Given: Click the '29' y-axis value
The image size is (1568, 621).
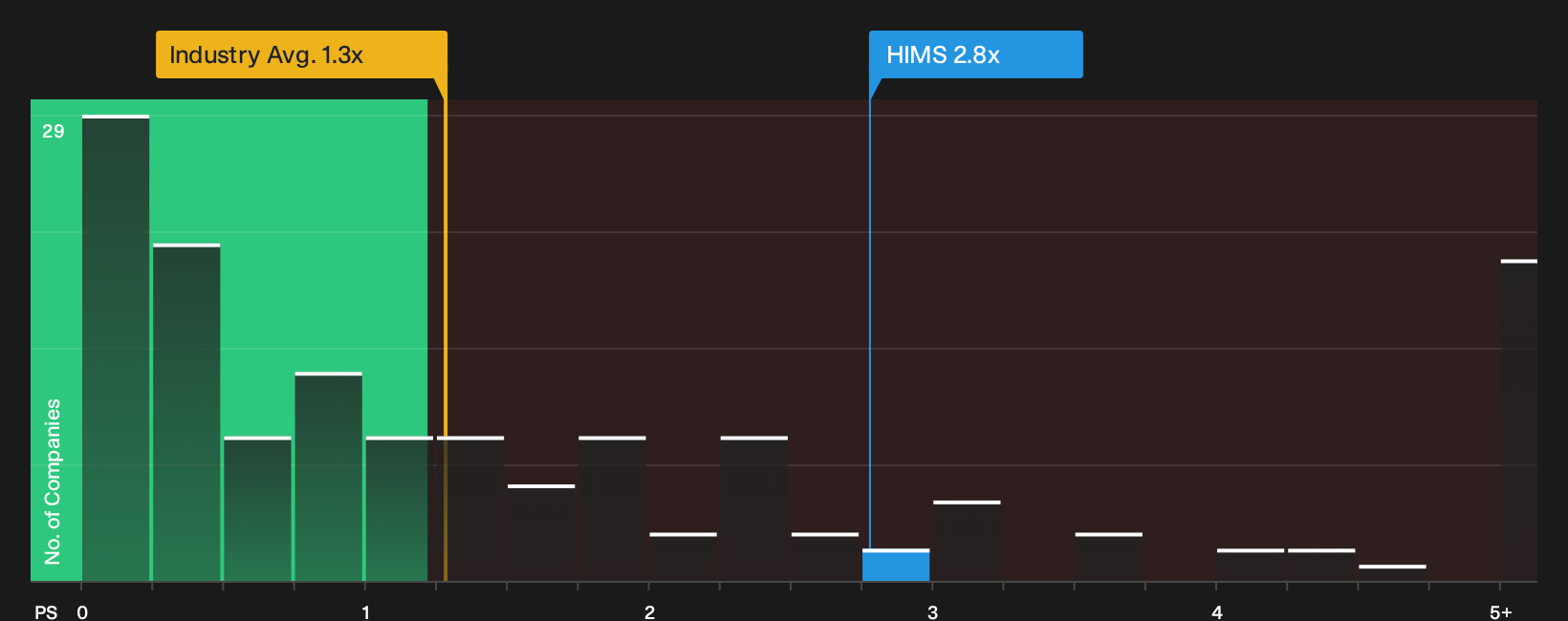Looking at the screenshot, I should click(53, 131).
